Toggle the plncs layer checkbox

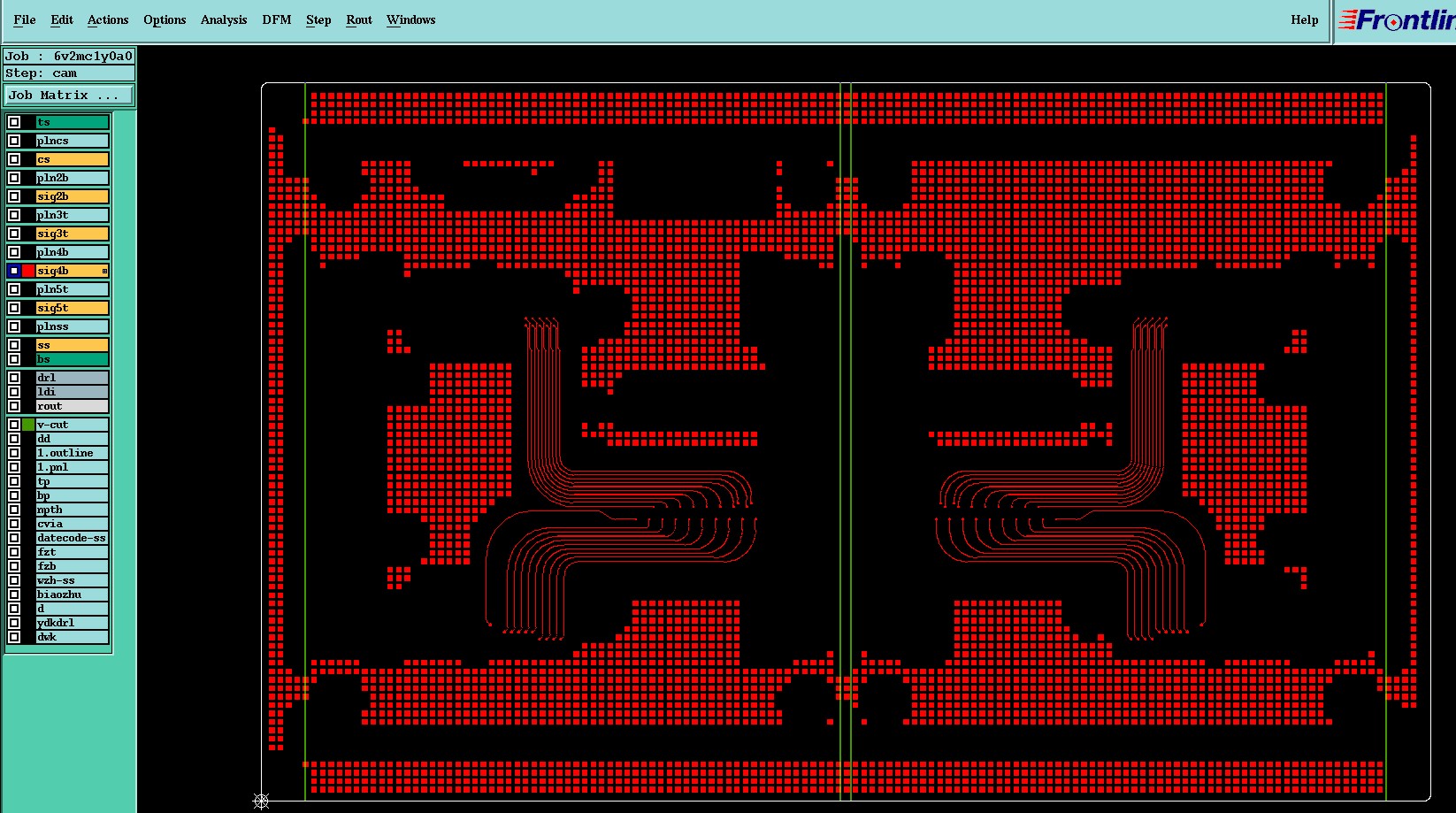point(14,141)
